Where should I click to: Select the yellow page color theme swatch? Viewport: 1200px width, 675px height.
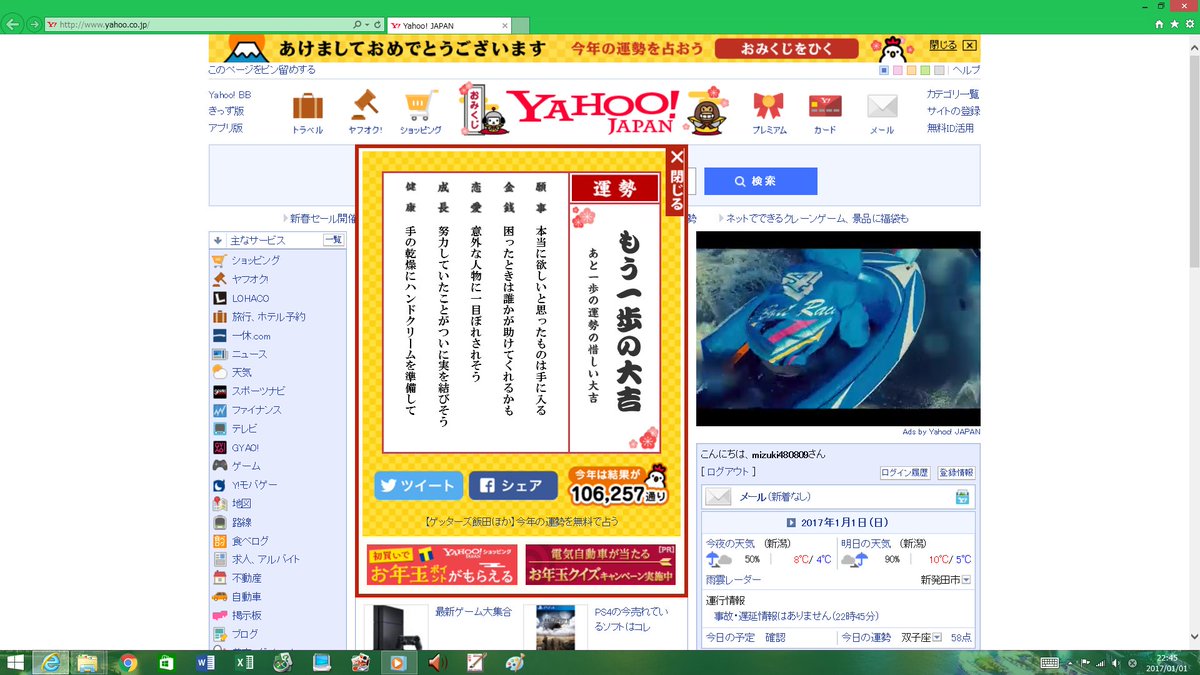coord(912,70)
